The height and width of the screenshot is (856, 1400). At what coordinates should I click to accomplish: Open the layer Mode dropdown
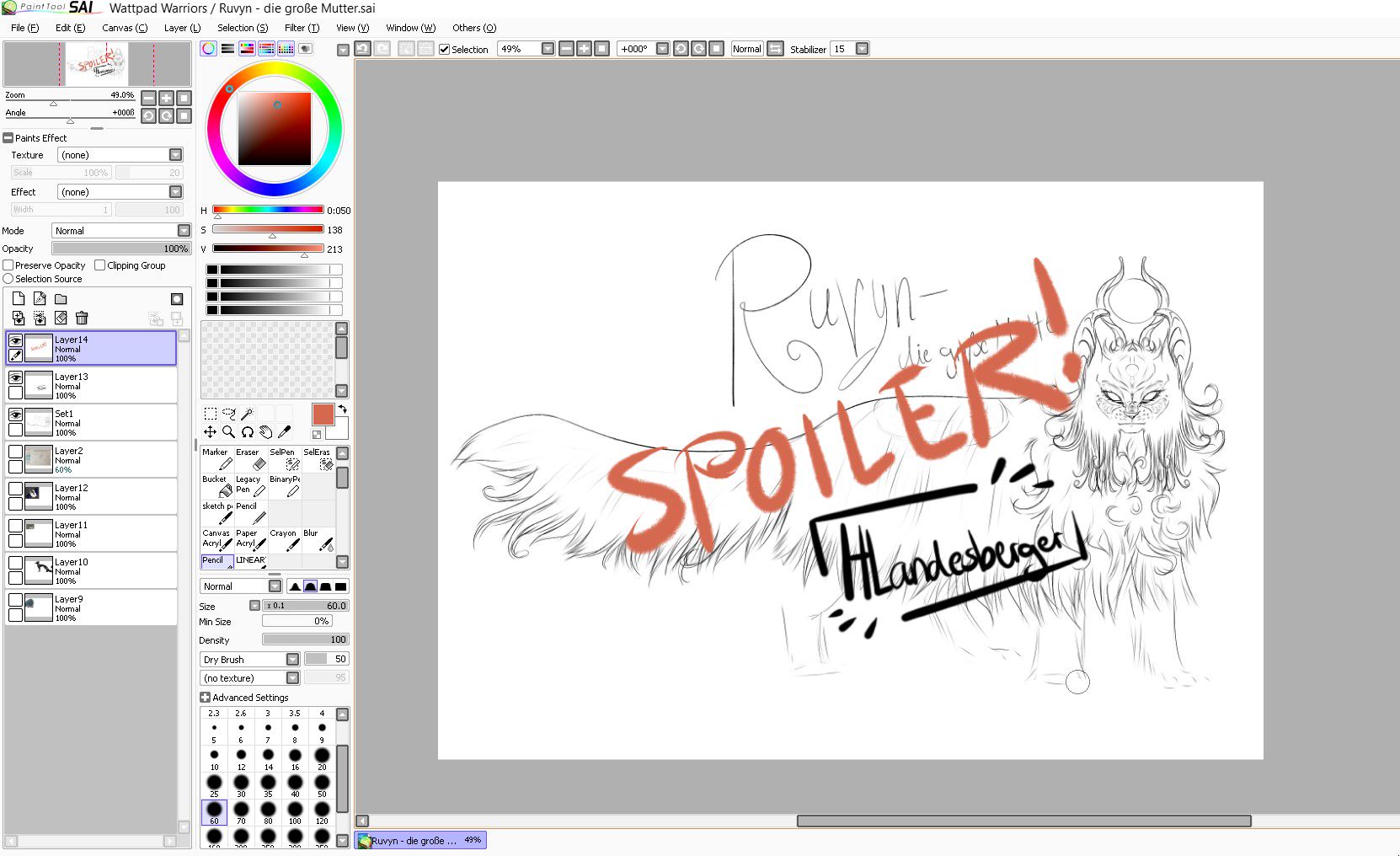click(x=184, y=231)
